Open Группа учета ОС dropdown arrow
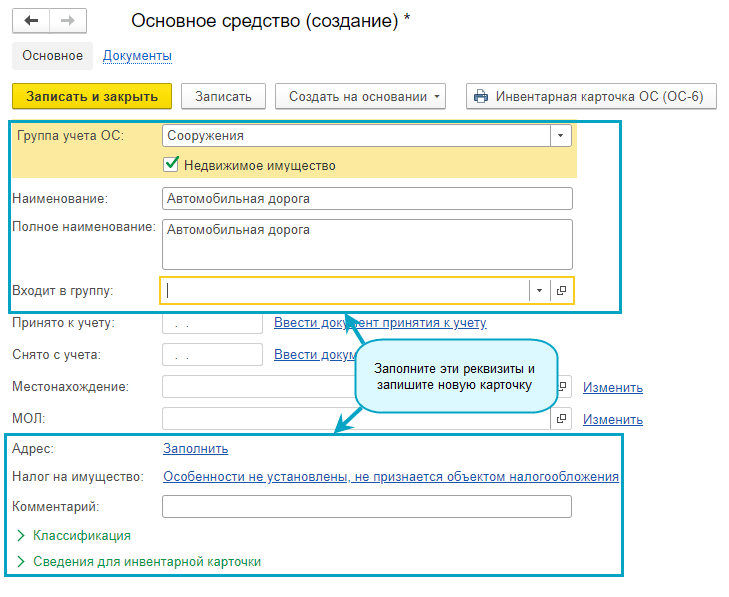Screen dimensions: 729x597 click(561, 136)
